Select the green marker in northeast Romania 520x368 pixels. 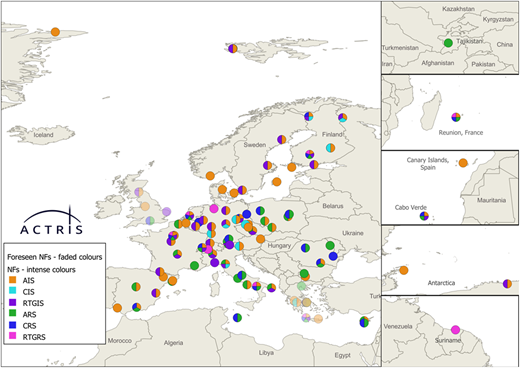pos(330,245)
